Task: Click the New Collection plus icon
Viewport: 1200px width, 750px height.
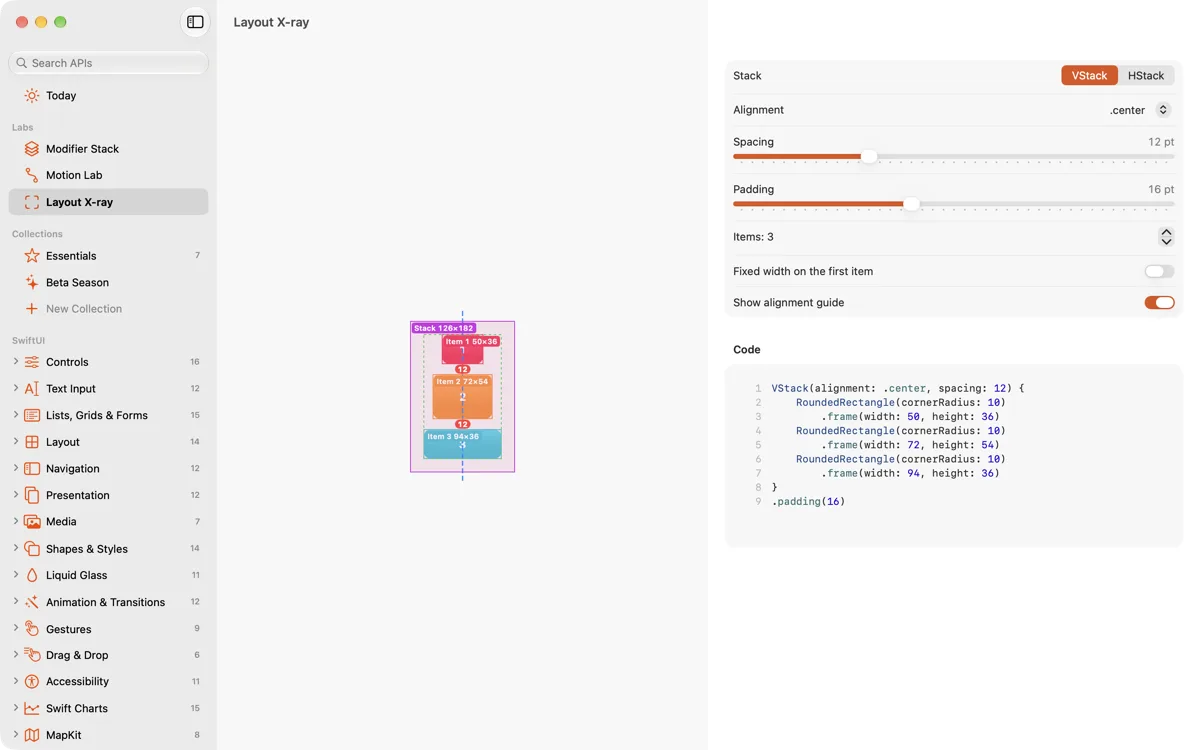Action: pos(32,309)
